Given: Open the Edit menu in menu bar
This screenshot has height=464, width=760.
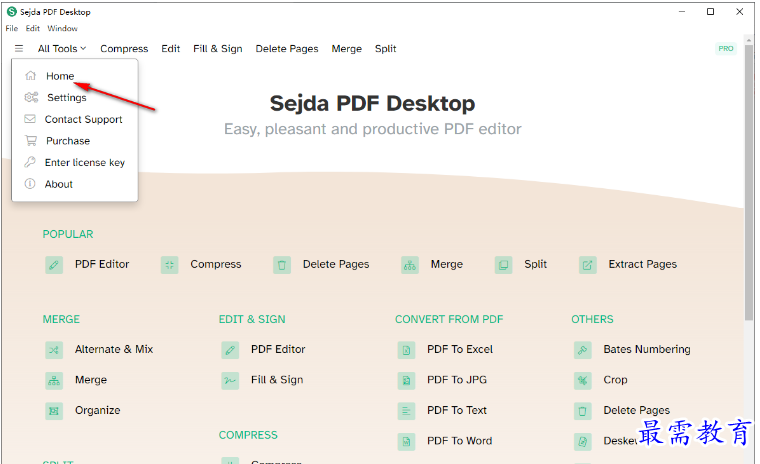Looking at the screenshot, I should coord(32,28).
